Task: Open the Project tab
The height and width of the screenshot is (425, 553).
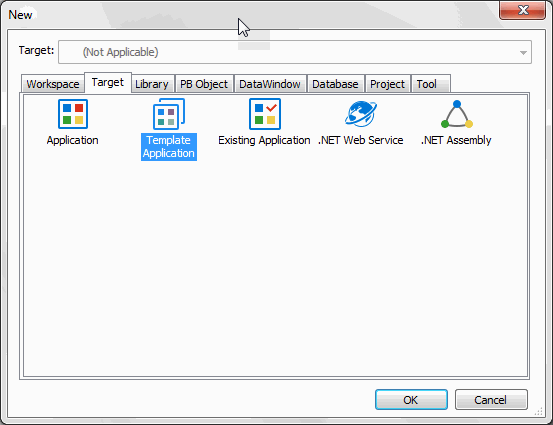Action: point(388,84)
